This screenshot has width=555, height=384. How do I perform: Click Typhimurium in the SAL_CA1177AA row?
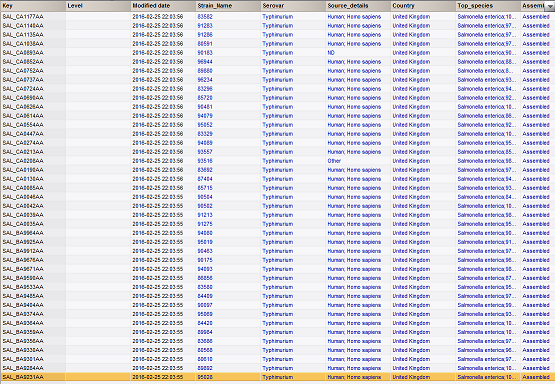pyautogui.click(x=278, y=17)
